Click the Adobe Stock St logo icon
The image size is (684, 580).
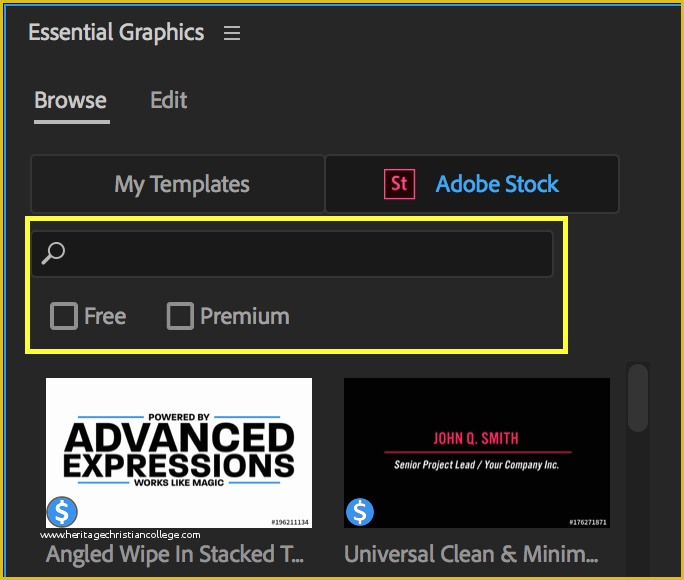tap(399, 184)
